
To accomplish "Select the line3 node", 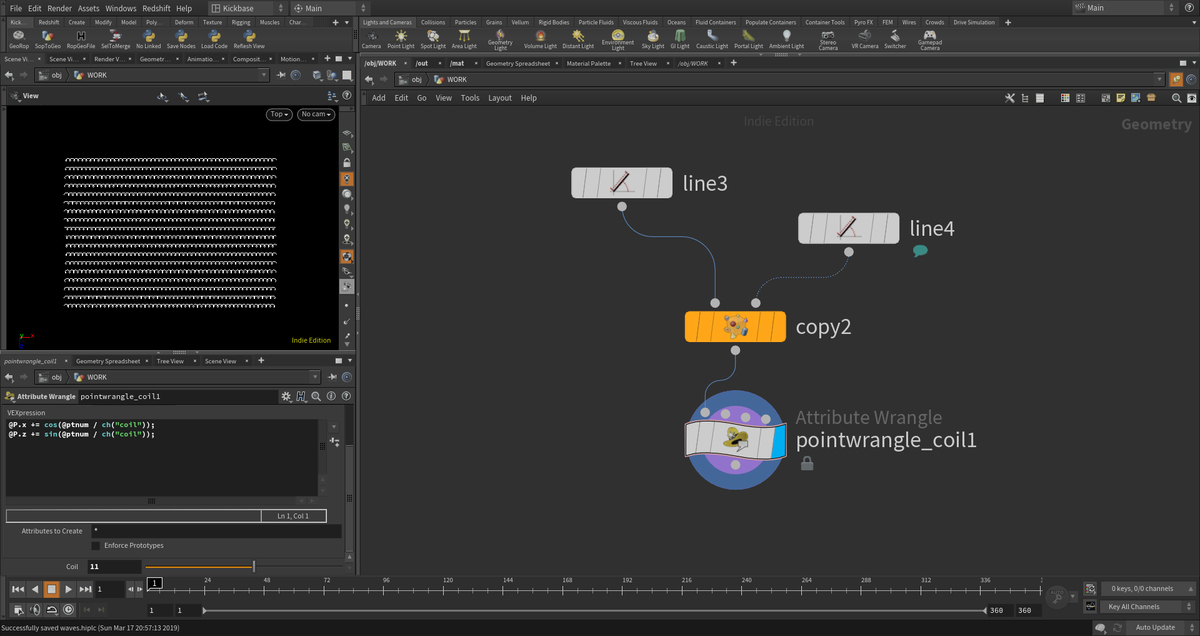I will tap(622, 183).
